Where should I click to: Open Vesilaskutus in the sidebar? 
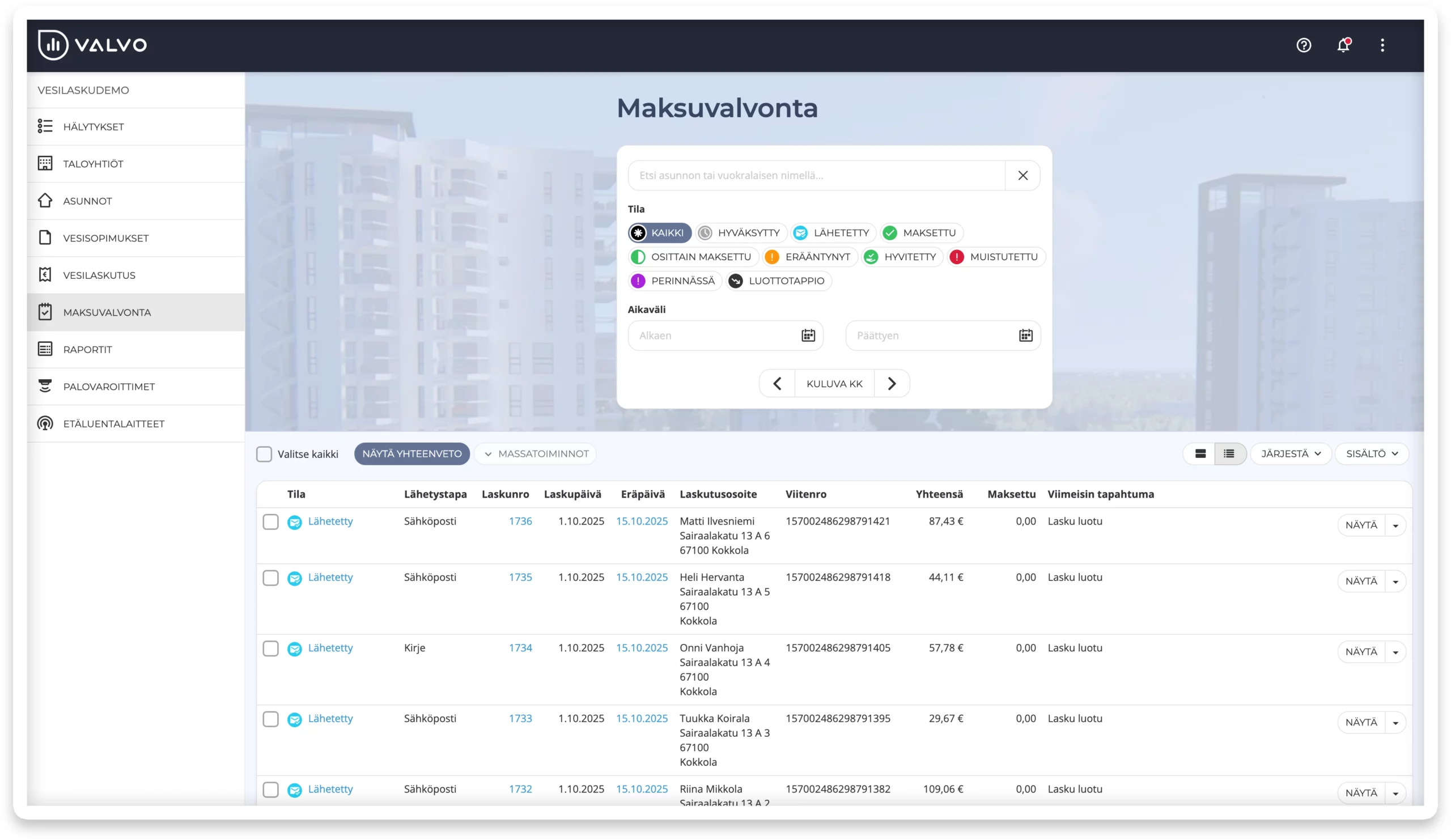click(x=99, y=275)
